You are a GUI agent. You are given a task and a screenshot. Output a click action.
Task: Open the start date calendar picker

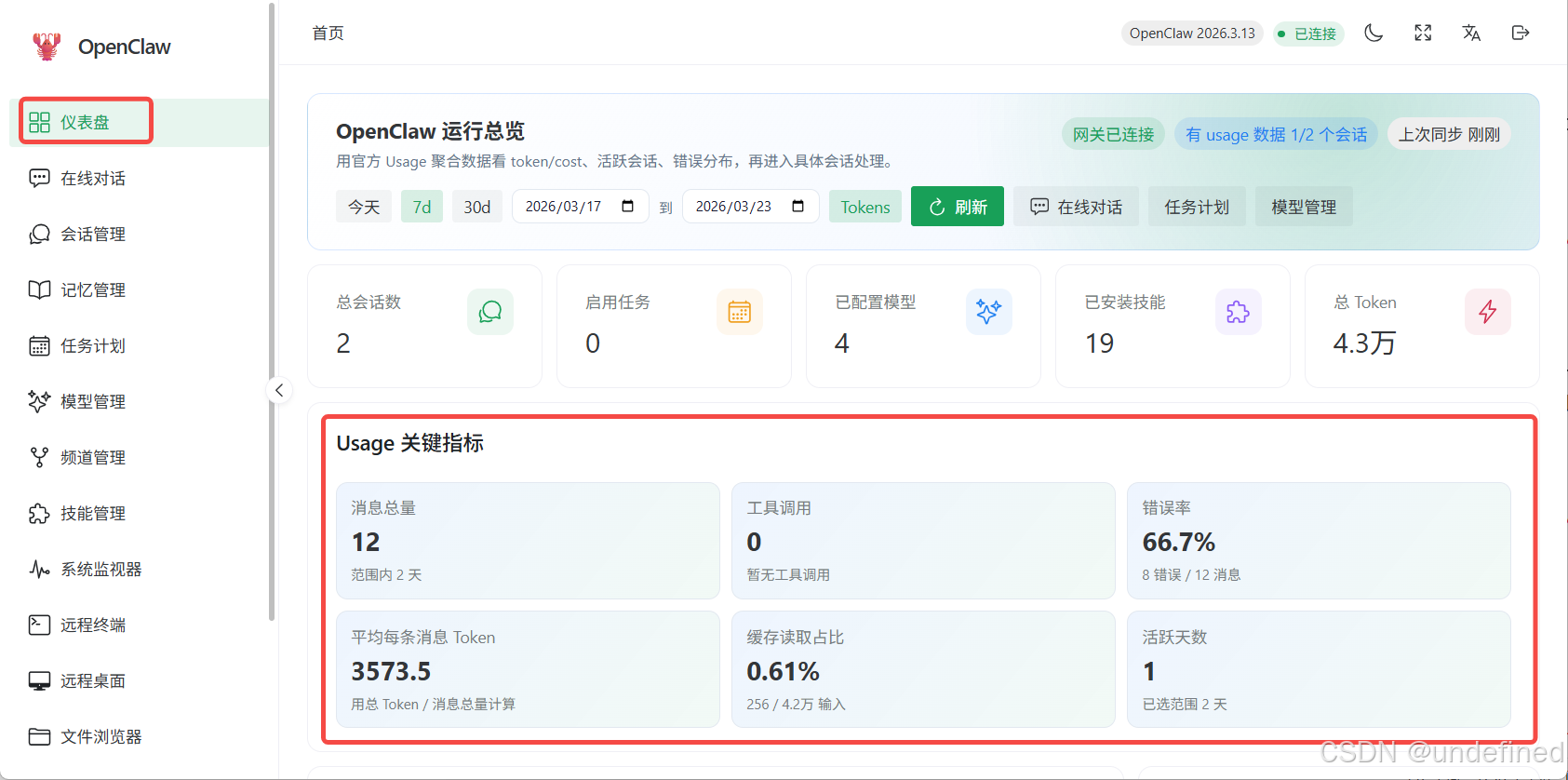coord(628,206)
